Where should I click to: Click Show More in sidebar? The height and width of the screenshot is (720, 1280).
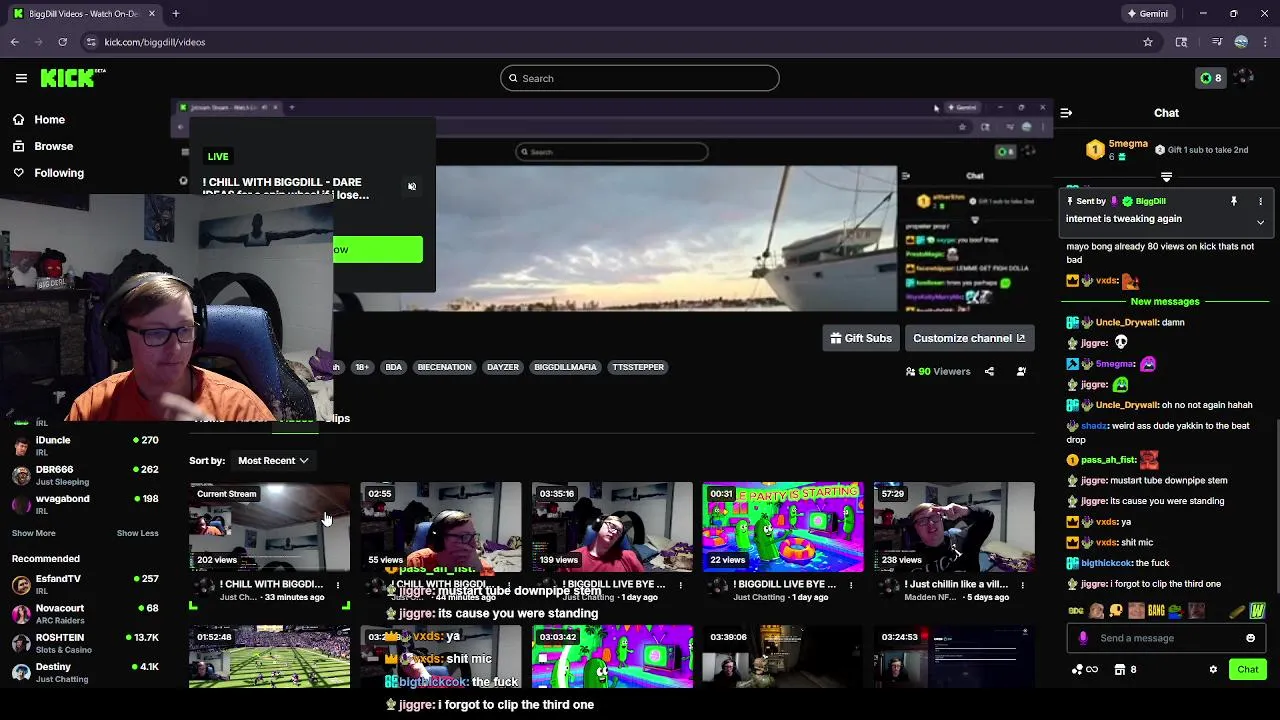pyautogui.click(x=33, y=533)
